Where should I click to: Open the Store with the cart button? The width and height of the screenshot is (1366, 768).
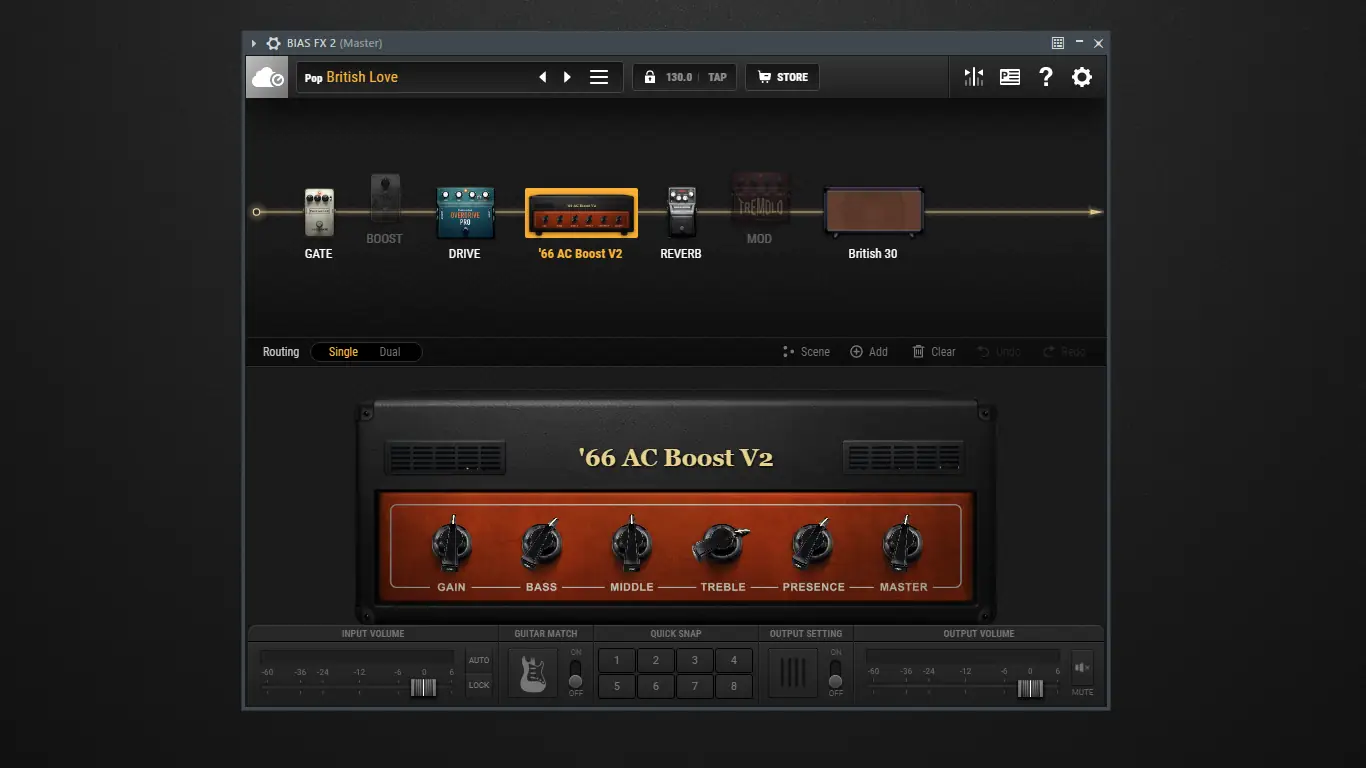point(782,77)
